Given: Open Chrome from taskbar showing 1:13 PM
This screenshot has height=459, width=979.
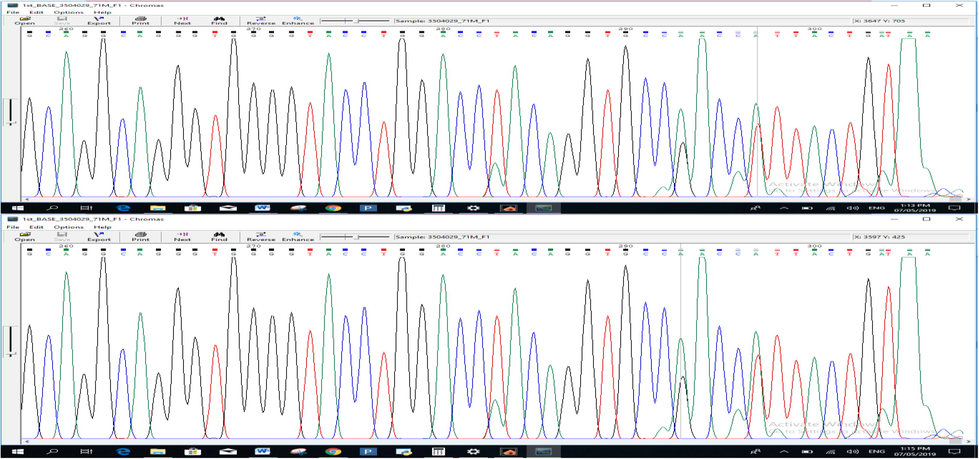Looking at the screenshot, I should coord(333,207).
